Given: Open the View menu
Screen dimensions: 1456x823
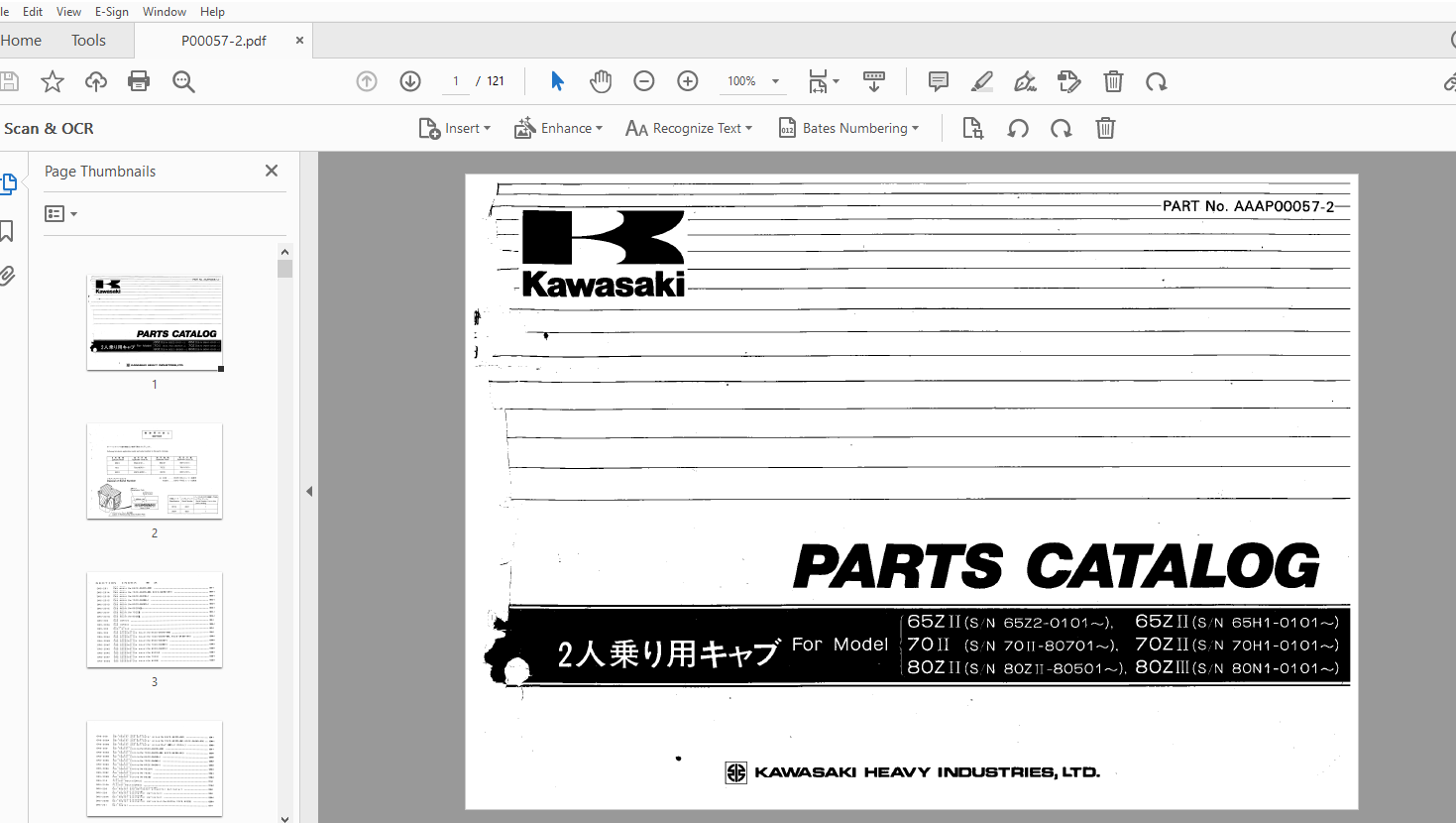Looking at the screenshot, I should (x=68, y=11).
